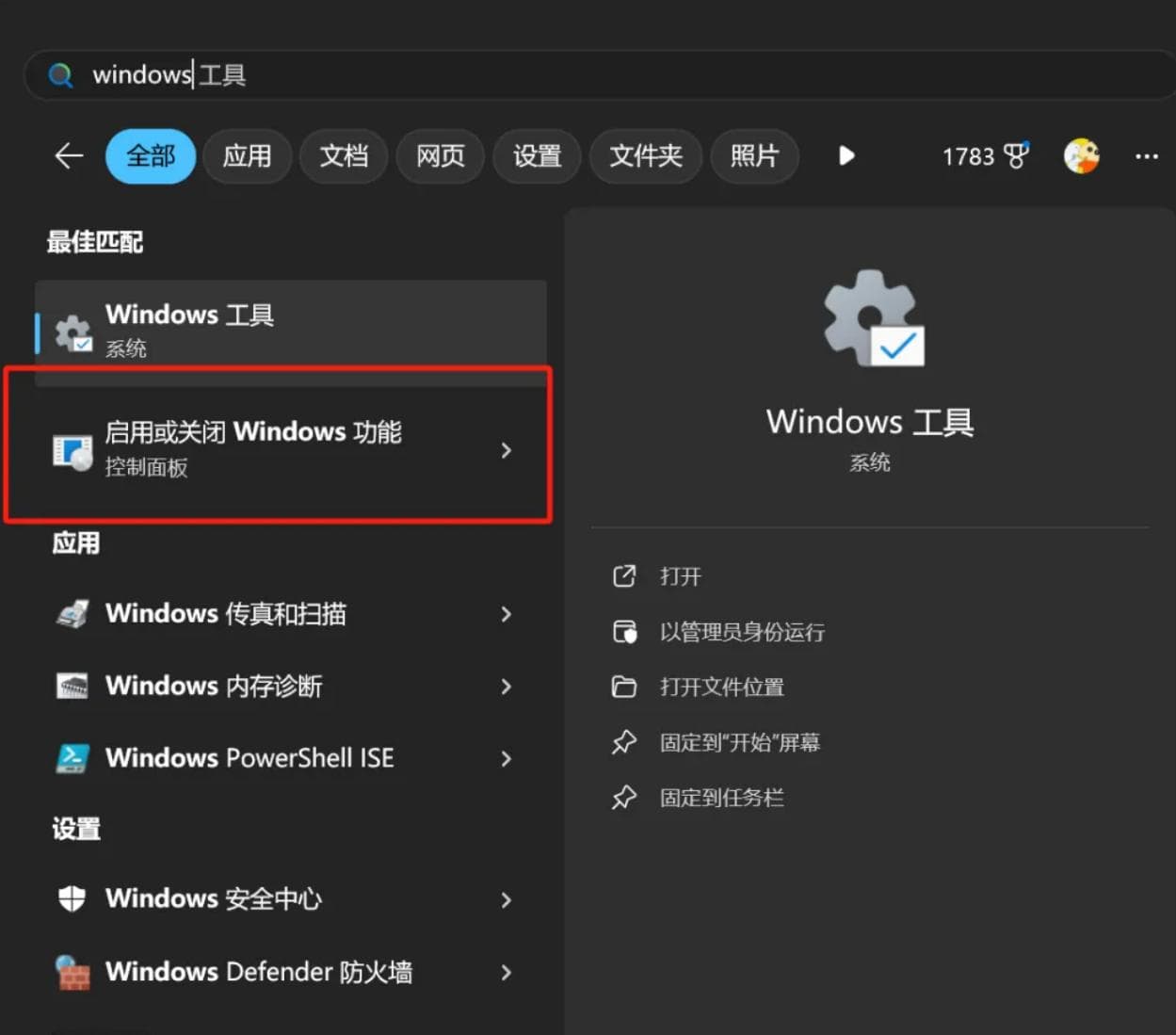Choose 打开 in the preview pane
1176x1035 pixels.
[681, 576]
